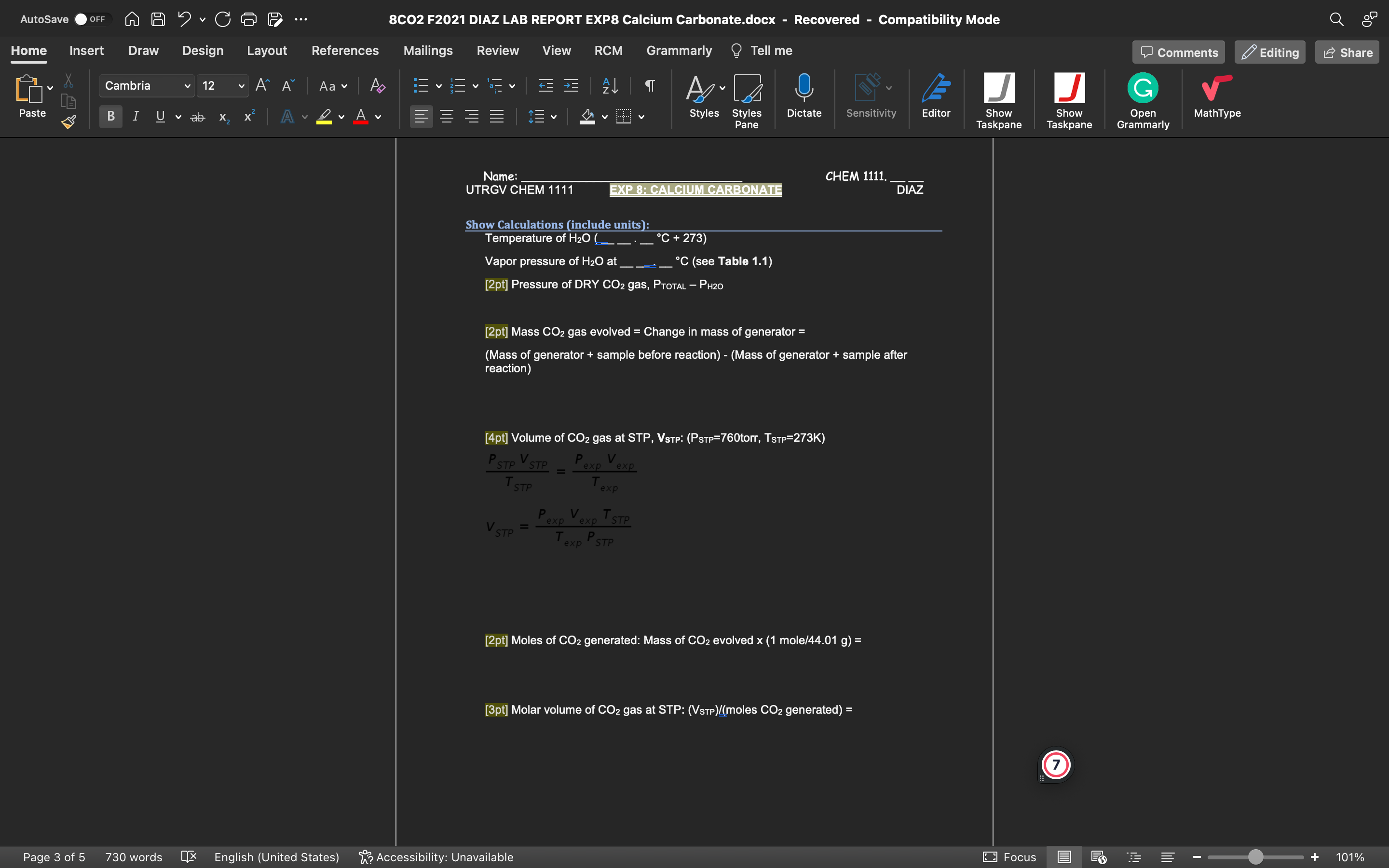The width and height of the screenshot is (1389, 868).
Task: Toggle Bold formatting
Action: point(111,117)
